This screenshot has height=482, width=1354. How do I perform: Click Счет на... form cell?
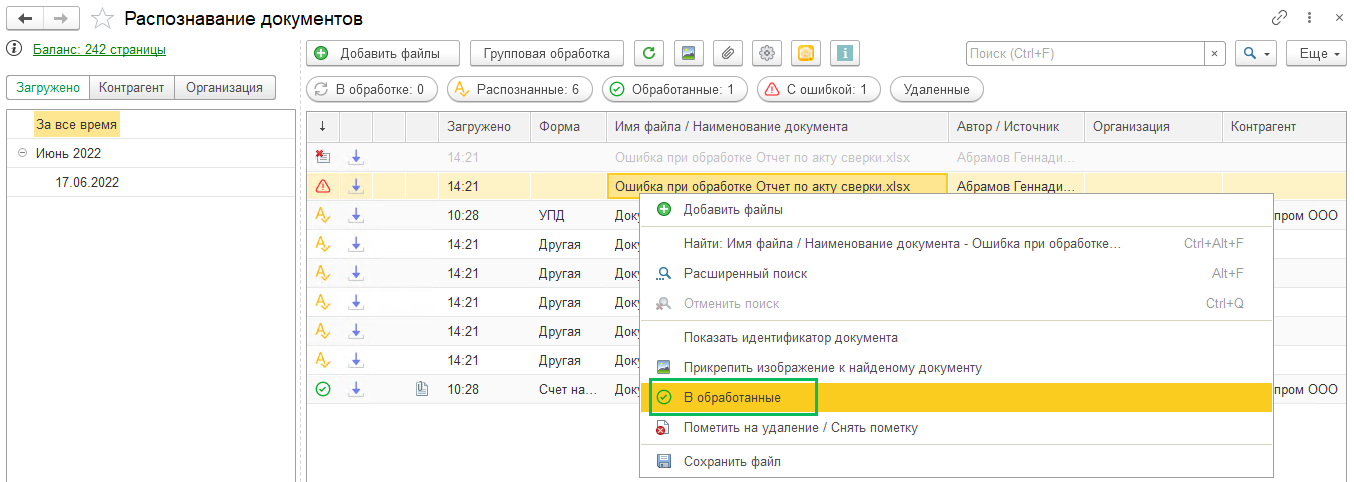click(x=568, y=390)
